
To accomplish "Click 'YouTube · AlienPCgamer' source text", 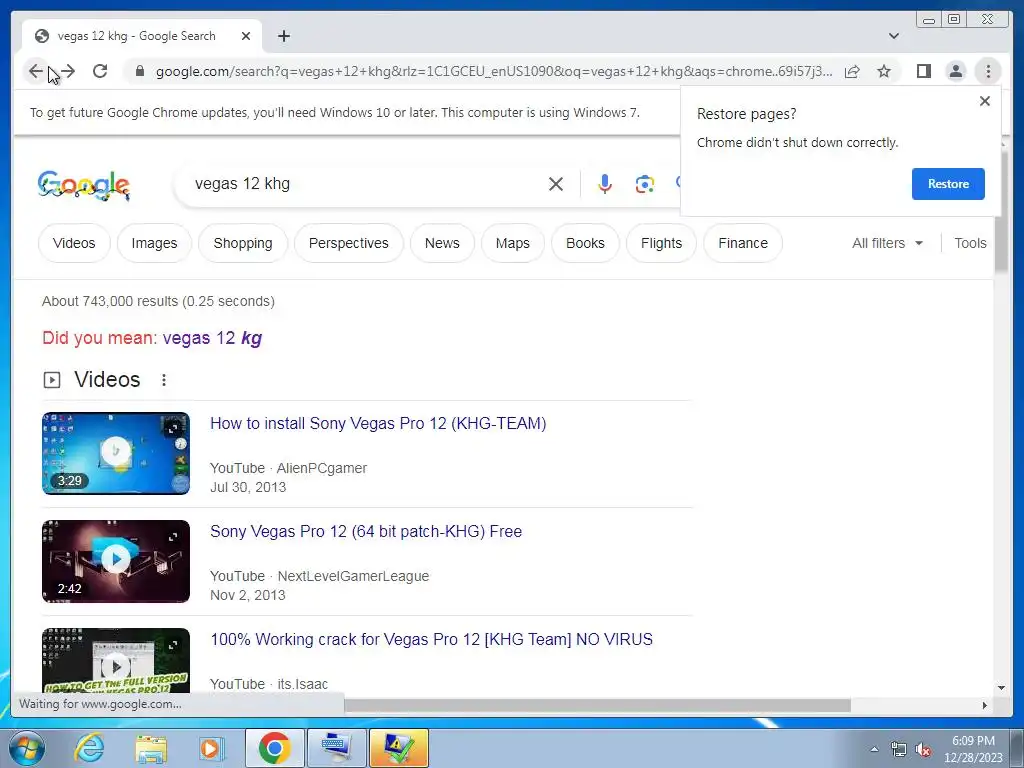I will coord(289,468).
